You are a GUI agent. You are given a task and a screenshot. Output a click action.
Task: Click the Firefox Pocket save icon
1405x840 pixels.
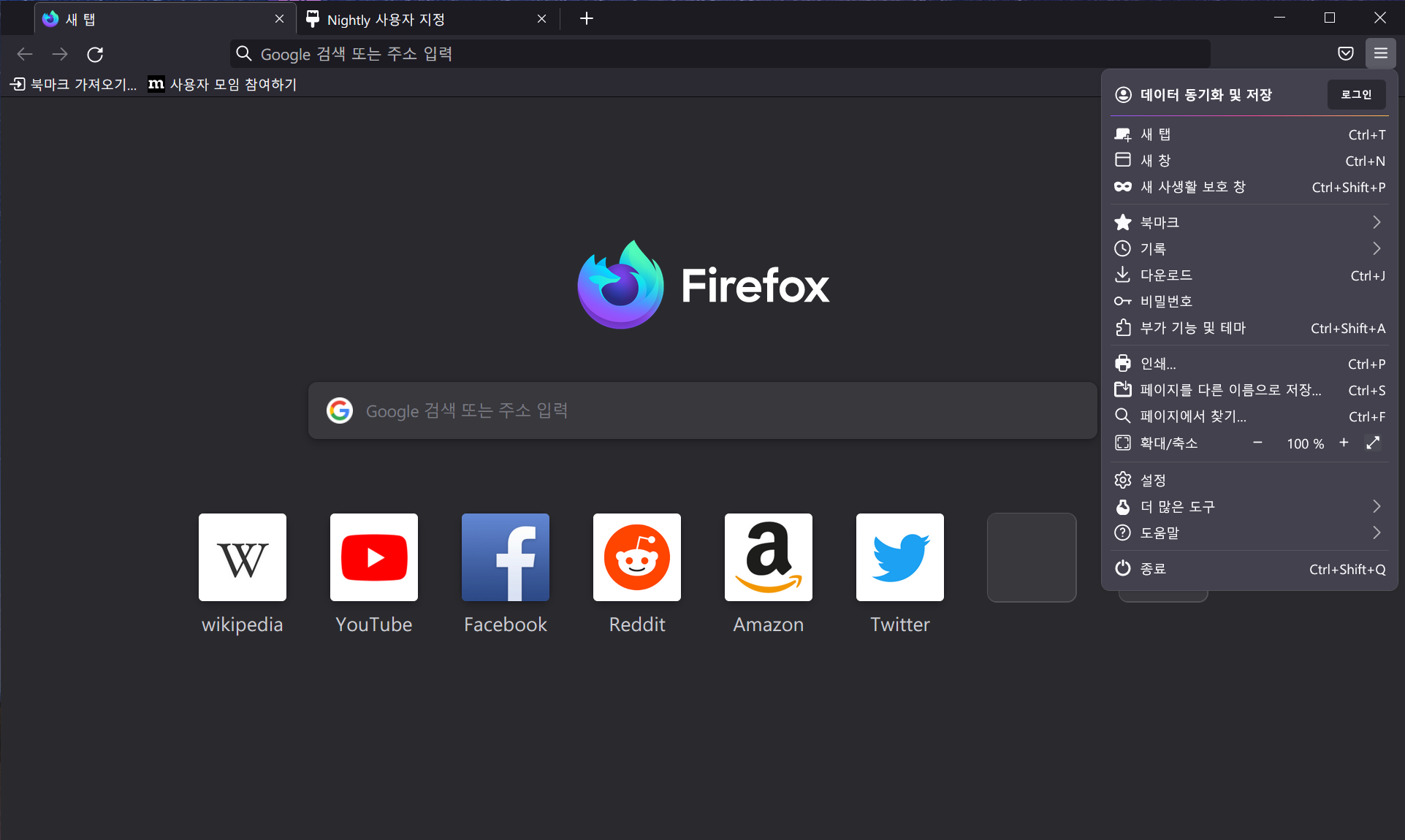(1346, 54)
